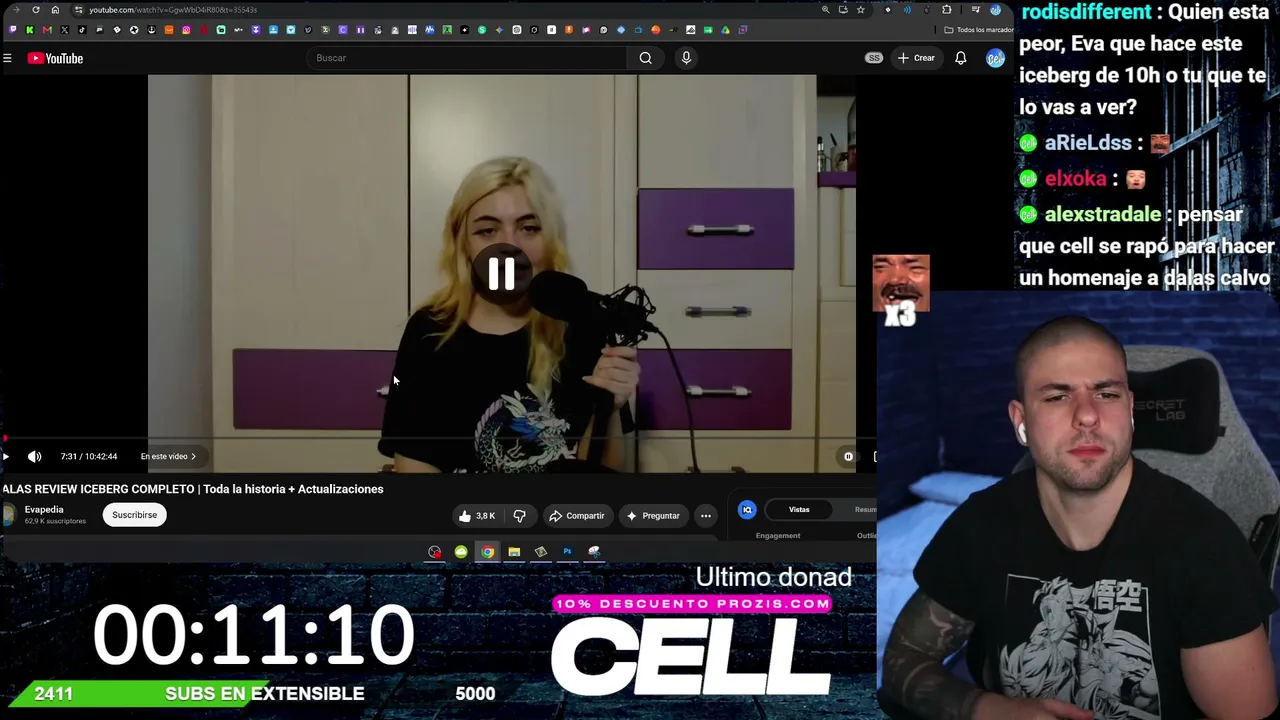Open the TikTok bookmark
Image resolution: width=1280 pixels, height=720 pixels.
(82, 30)
